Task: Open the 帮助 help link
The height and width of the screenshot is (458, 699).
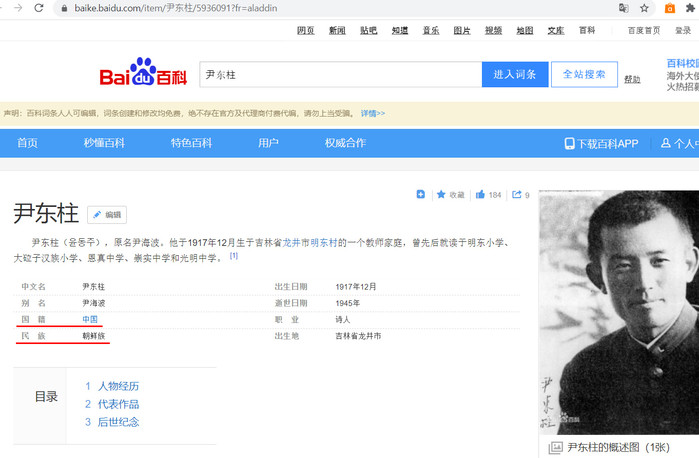Action: click(632, 79)
